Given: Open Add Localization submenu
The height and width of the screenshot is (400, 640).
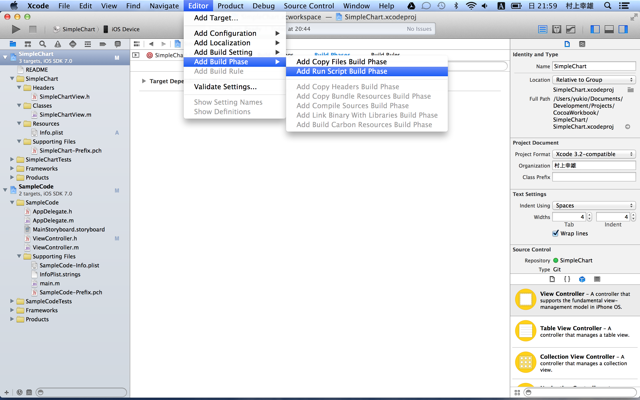Looking at the screenshot, I should 235,42.
